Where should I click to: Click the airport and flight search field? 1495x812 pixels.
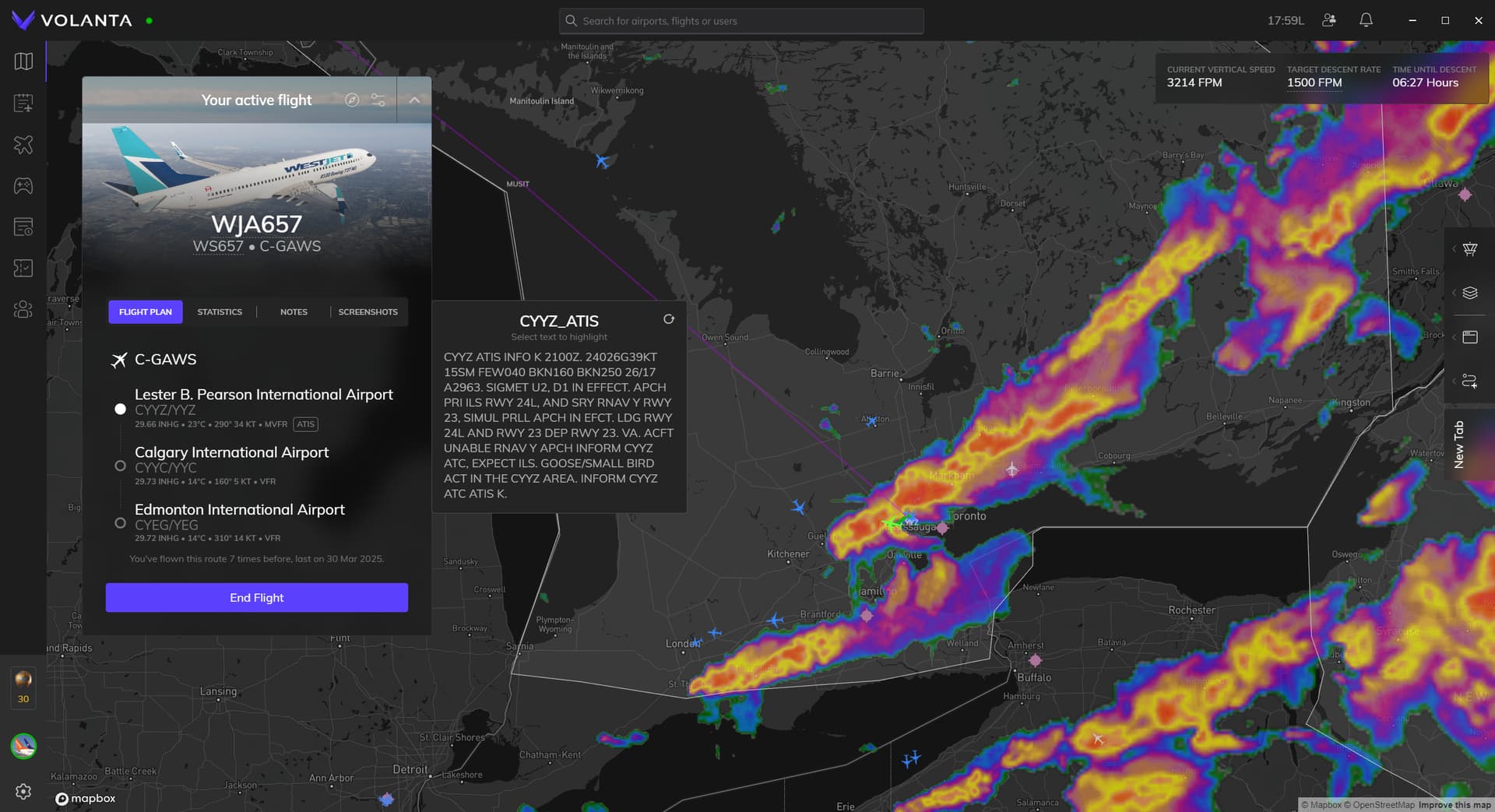click(x=741, y=21)
